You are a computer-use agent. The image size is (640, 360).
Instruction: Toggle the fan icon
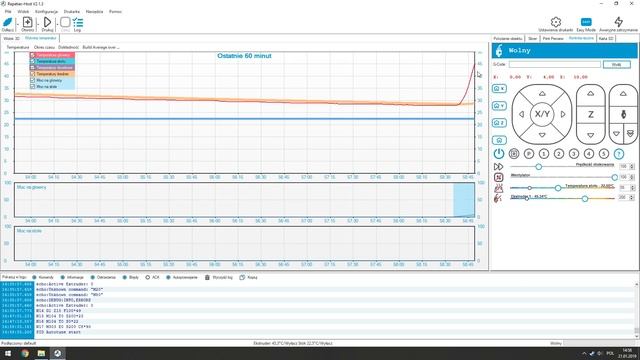click(498, 177)
